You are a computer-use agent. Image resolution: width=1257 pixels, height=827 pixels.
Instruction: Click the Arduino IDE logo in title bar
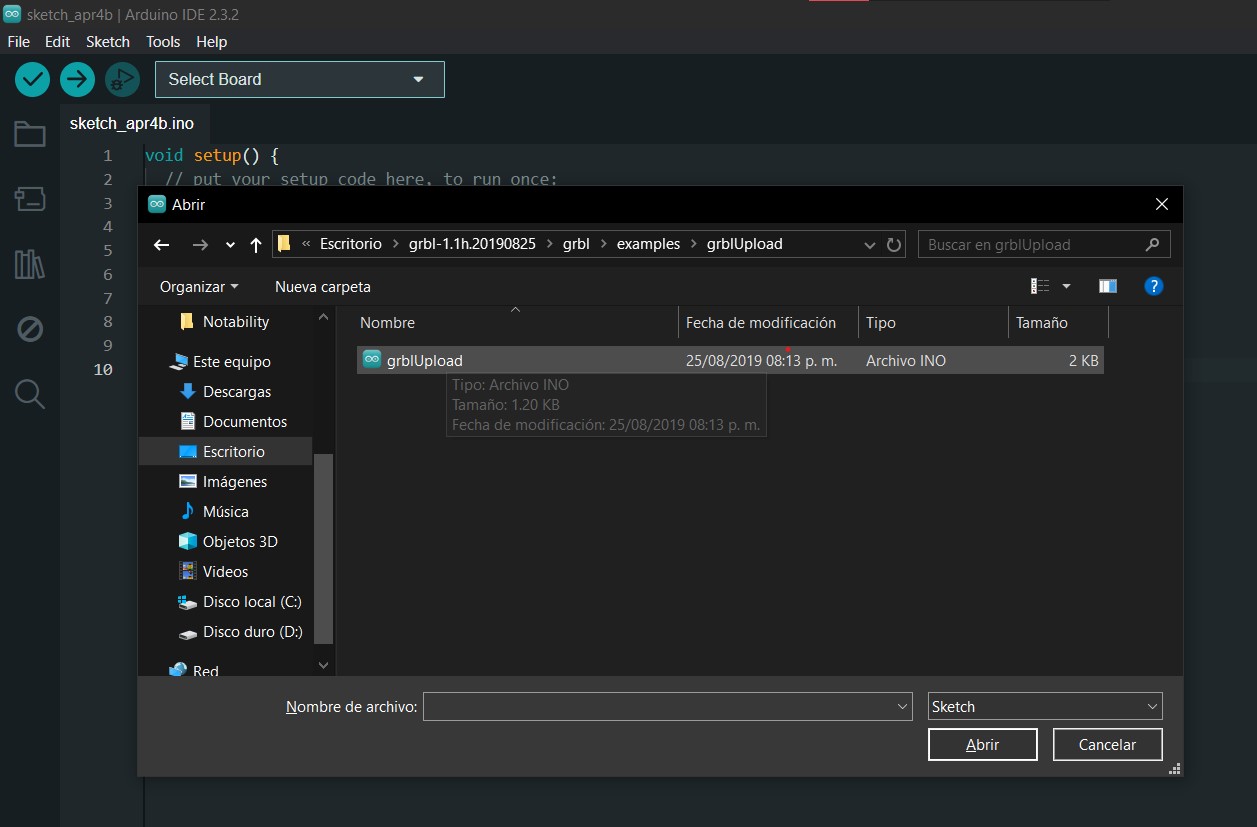[x=12, y=14]
